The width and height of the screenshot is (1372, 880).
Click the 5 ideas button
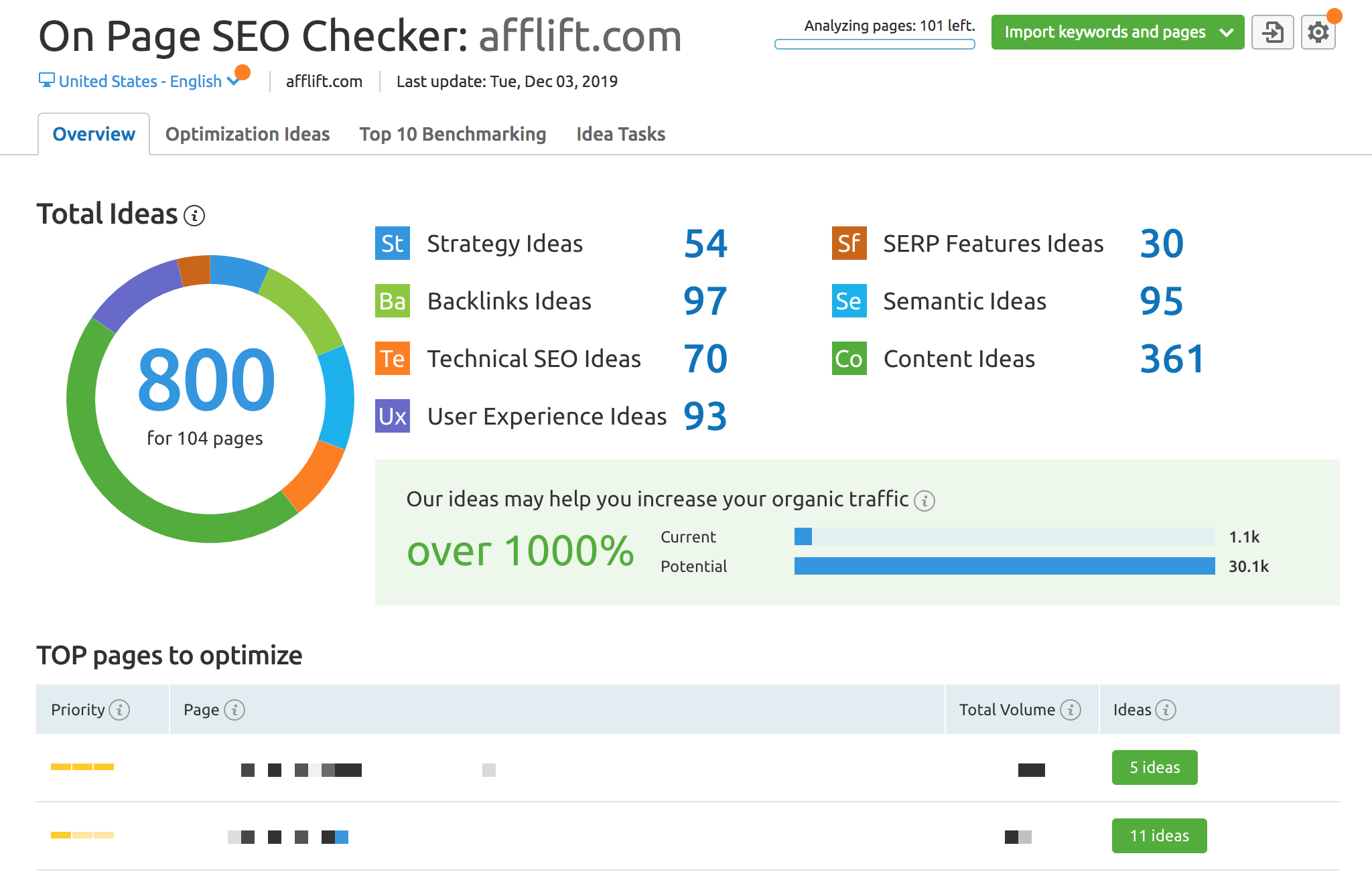pos(1154,767)
